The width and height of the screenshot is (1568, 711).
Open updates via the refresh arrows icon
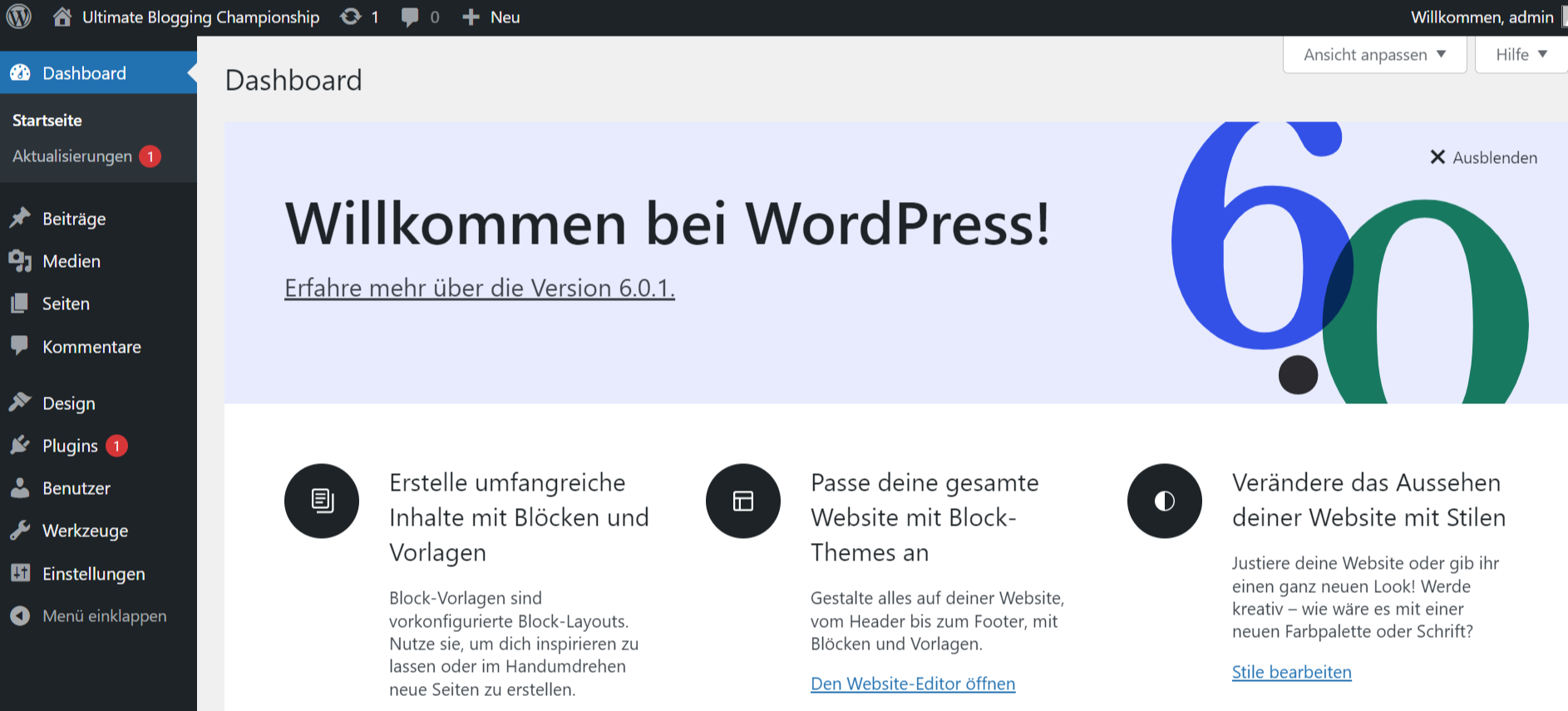click(x=351, y=17)
